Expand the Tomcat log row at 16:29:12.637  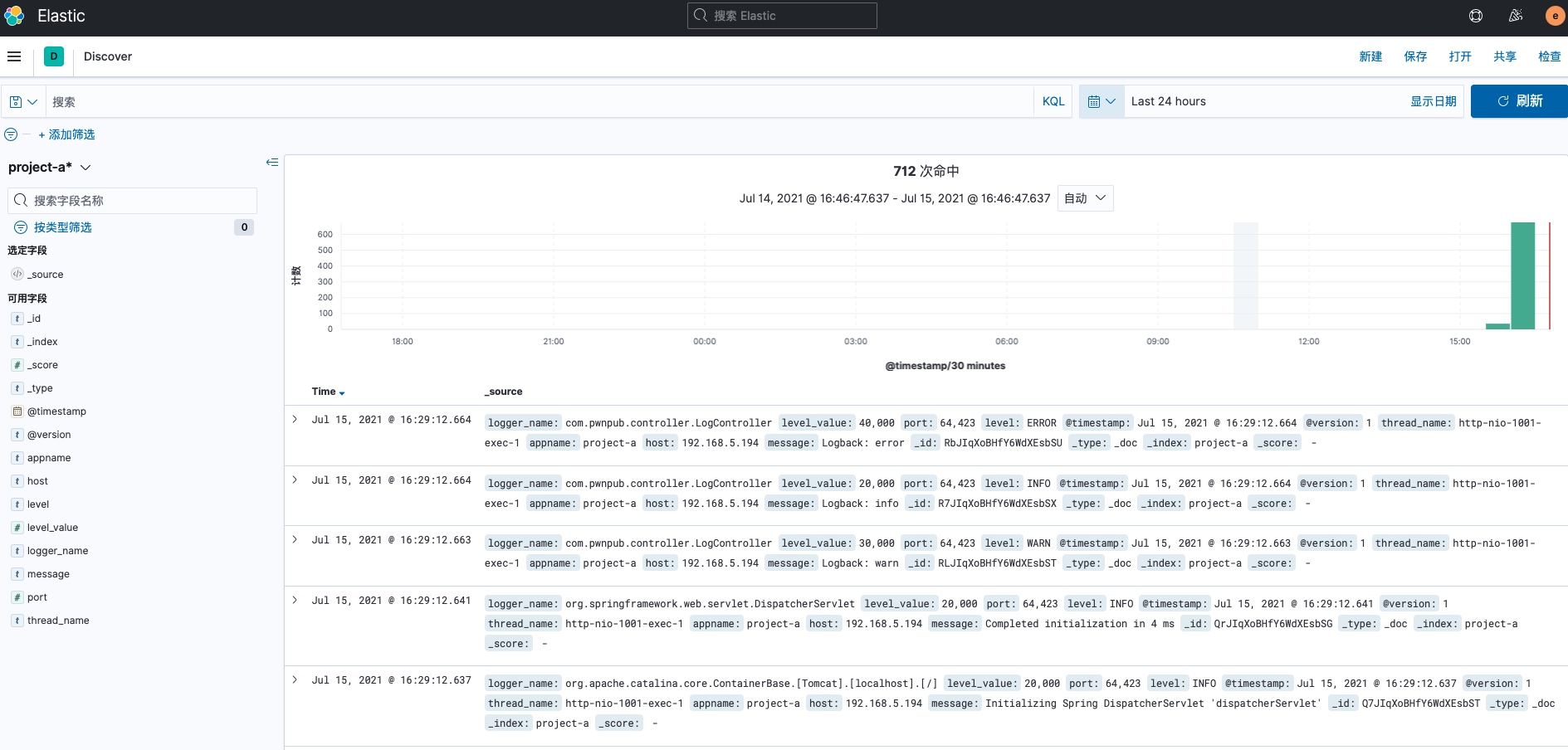click(295, 680)
